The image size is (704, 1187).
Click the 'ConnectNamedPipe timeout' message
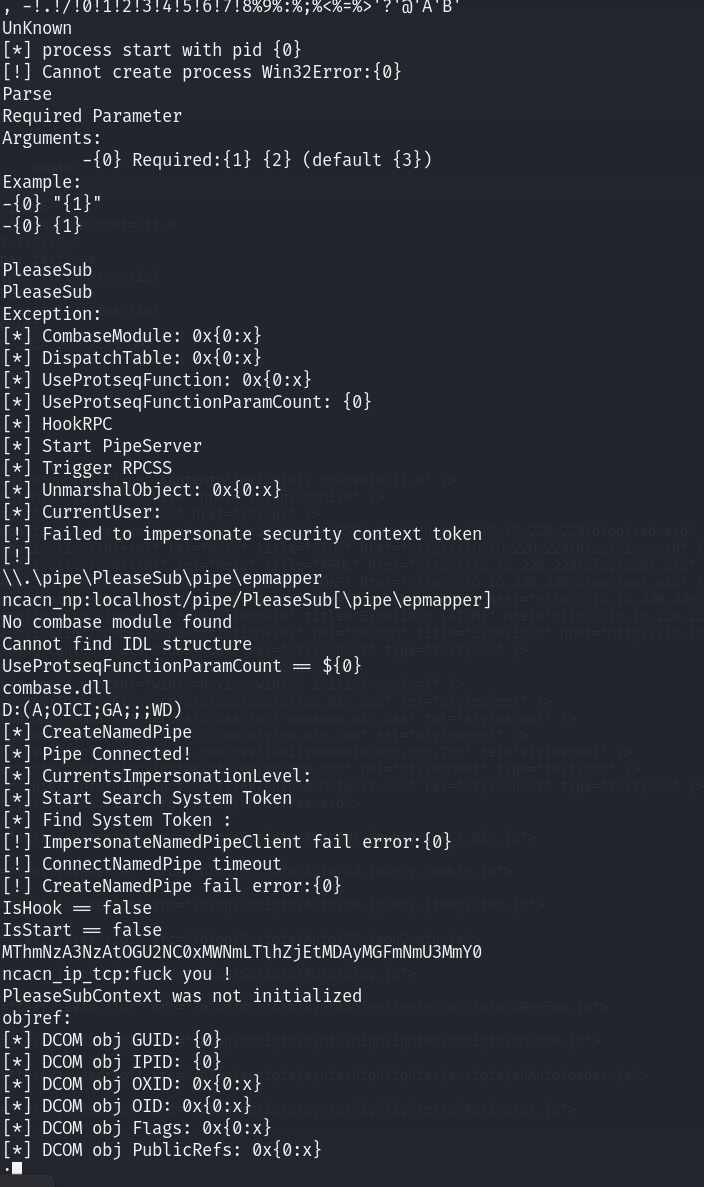click(x=142, y=864)
